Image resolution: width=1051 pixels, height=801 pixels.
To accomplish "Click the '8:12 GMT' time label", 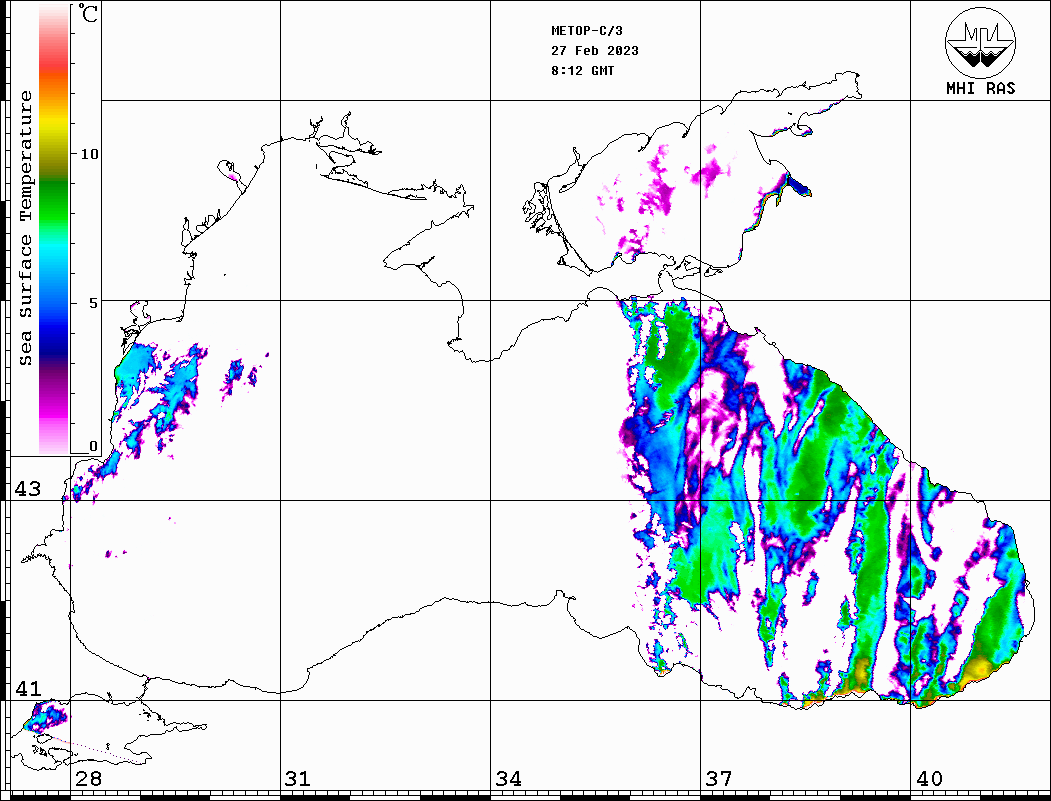I will 582,70.
